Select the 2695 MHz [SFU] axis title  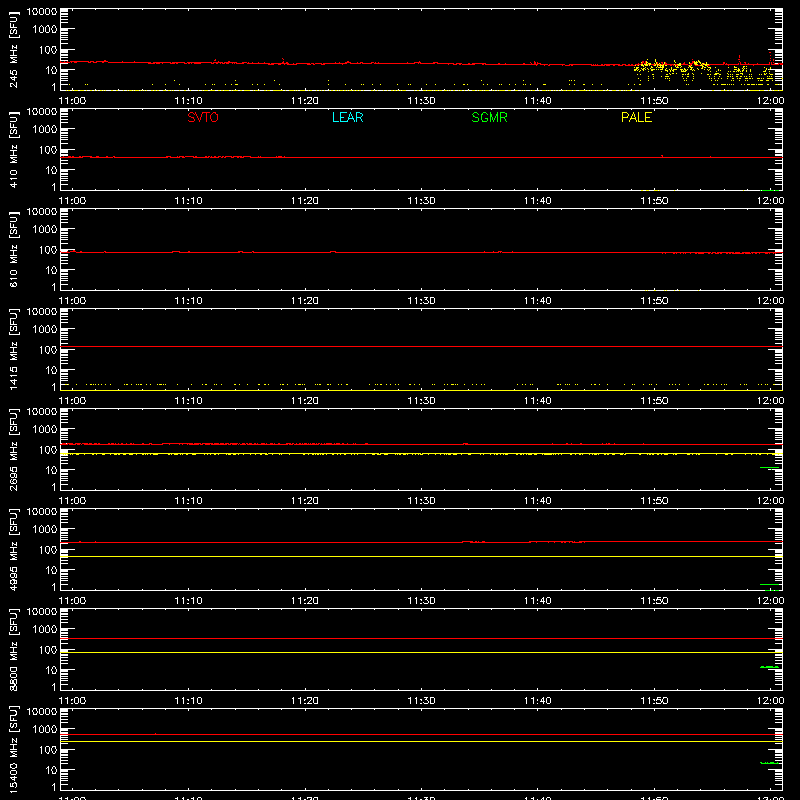(13, 449)
